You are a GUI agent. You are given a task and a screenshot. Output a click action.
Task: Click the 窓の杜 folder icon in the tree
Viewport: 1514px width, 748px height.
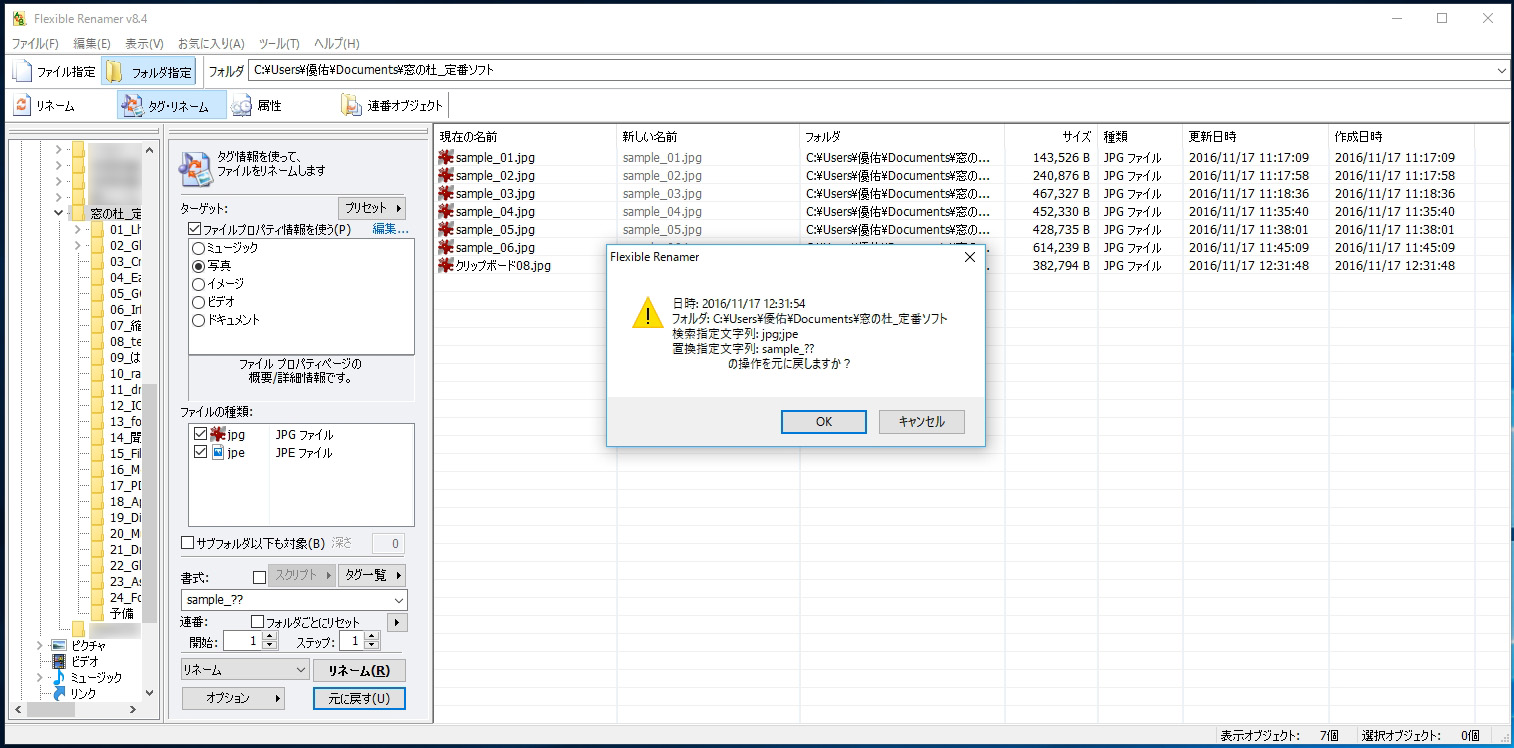click(x=78, y=213)
